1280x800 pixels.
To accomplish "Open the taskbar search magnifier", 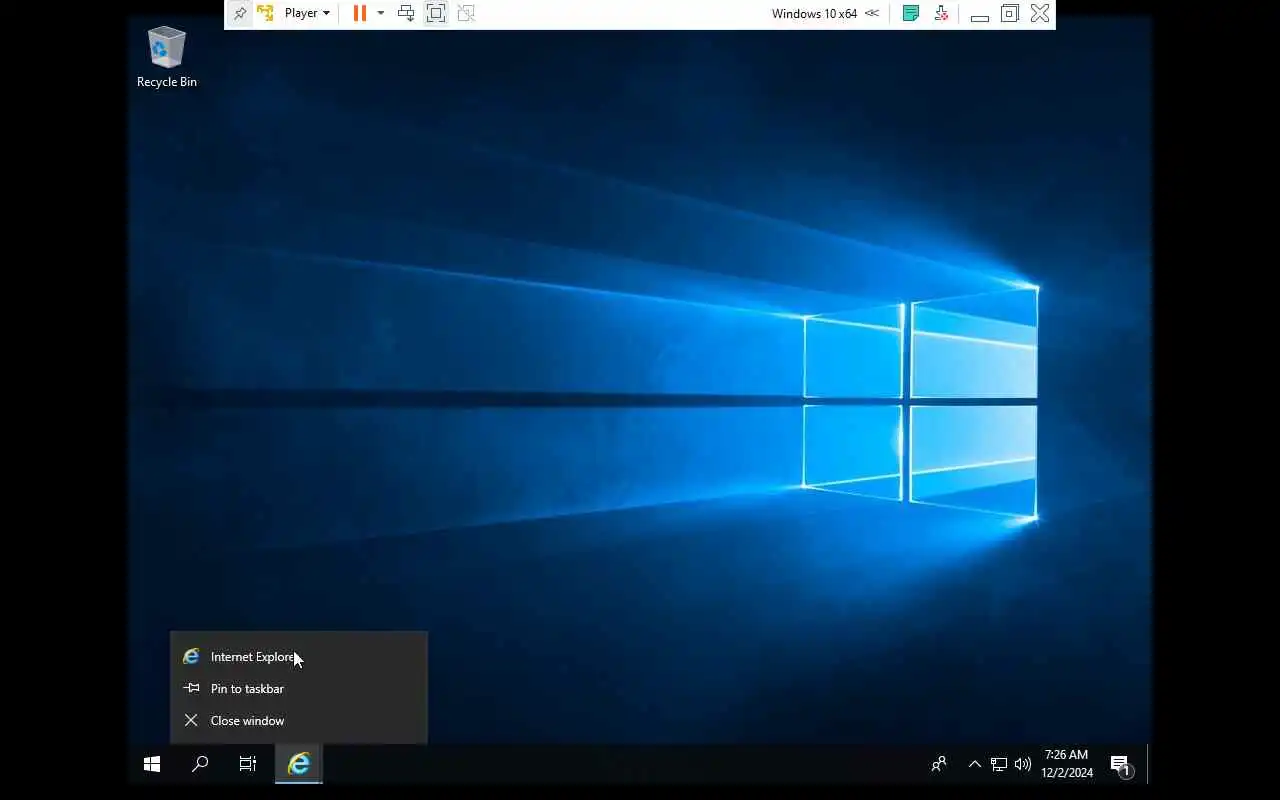I will [x=200, y=764].
